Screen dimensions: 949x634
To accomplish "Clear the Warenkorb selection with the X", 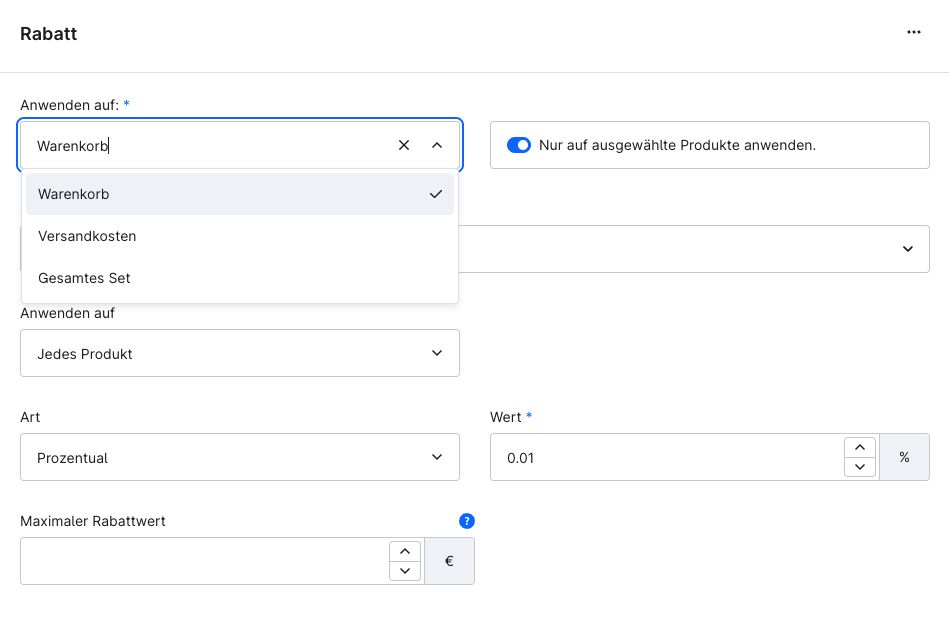I will tap(404, 145).
